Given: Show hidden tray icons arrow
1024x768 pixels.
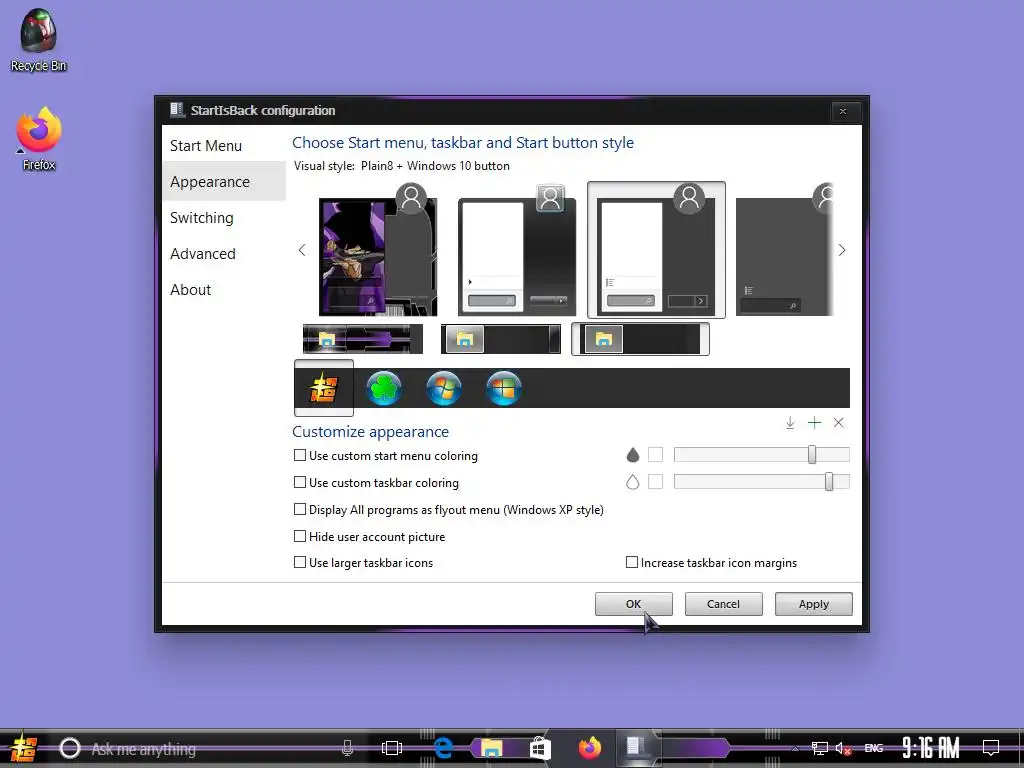Looking at the screenshot, I should (795, 748).
